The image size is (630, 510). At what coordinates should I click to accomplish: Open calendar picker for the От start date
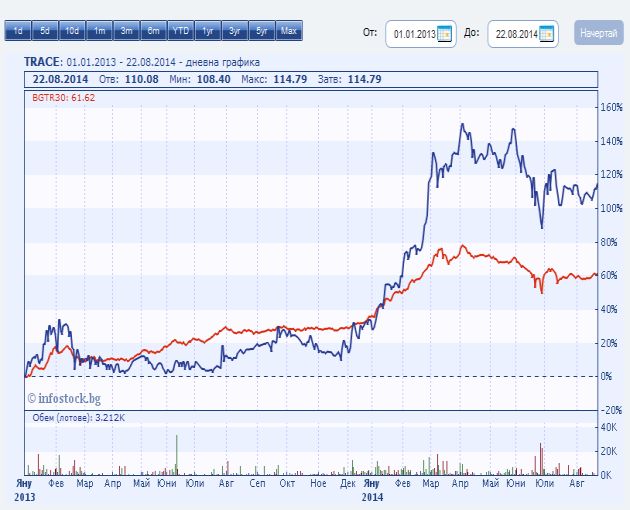click(444, 34)
